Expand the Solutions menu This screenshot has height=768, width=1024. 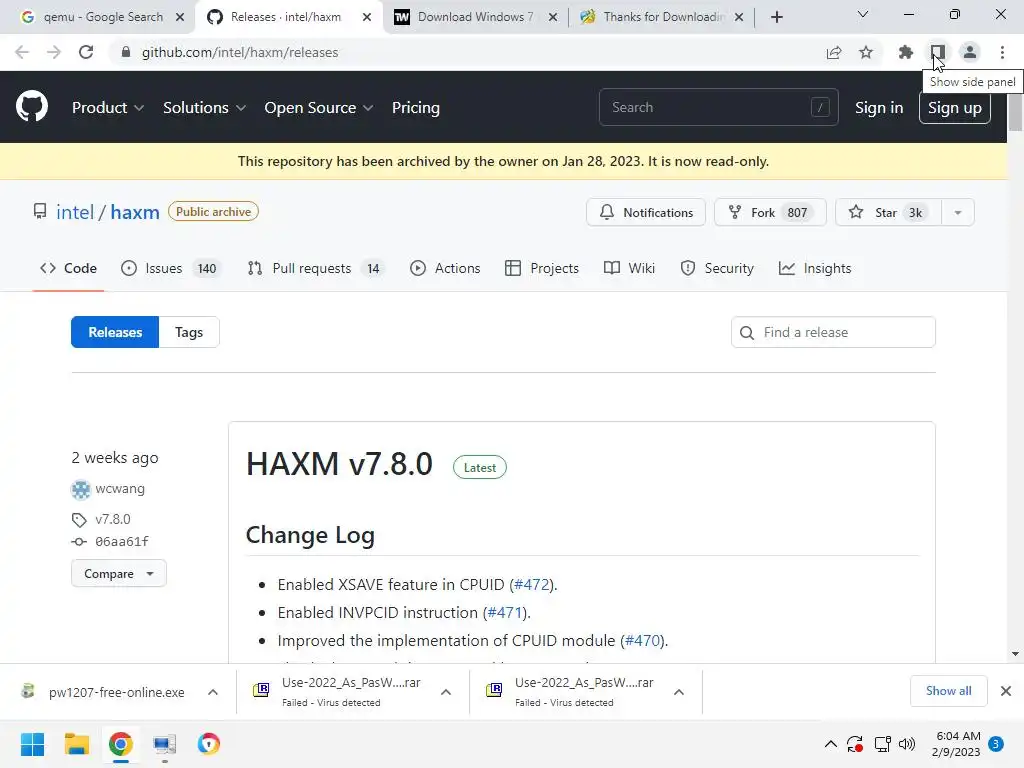[204, 108]
